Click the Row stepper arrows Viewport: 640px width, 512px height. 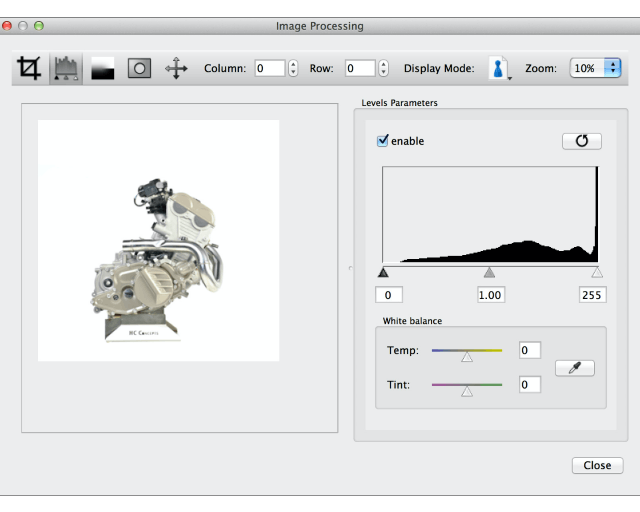point(383,68)
